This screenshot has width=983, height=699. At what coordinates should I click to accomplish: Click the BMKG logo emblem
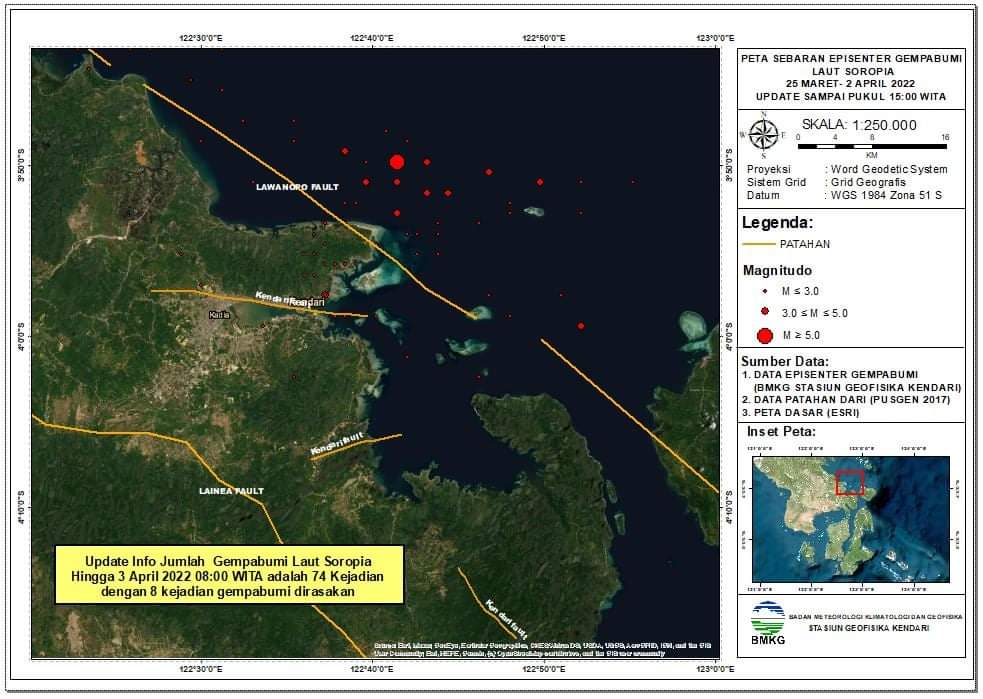[x=766, y=620]
